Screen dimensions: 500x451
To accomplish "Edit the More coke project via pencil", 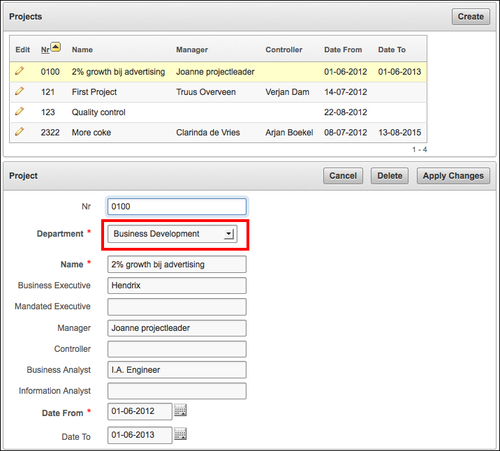I will [x=19, y=132].
